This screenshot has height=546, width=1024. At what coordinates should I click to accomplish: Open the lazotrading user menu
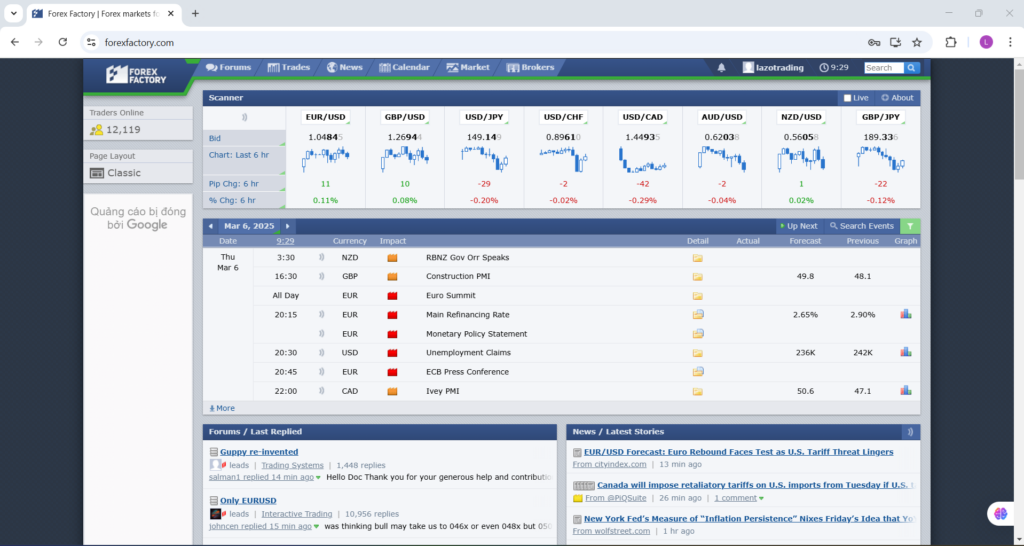click(x=773, y=67)
